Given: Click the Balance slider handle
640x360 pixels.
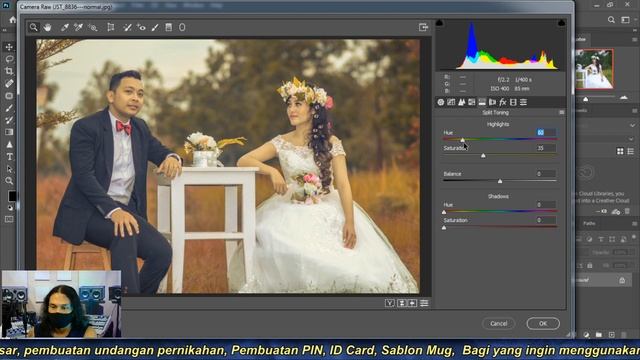Looking at the screenshot, I should pos(500,181).
